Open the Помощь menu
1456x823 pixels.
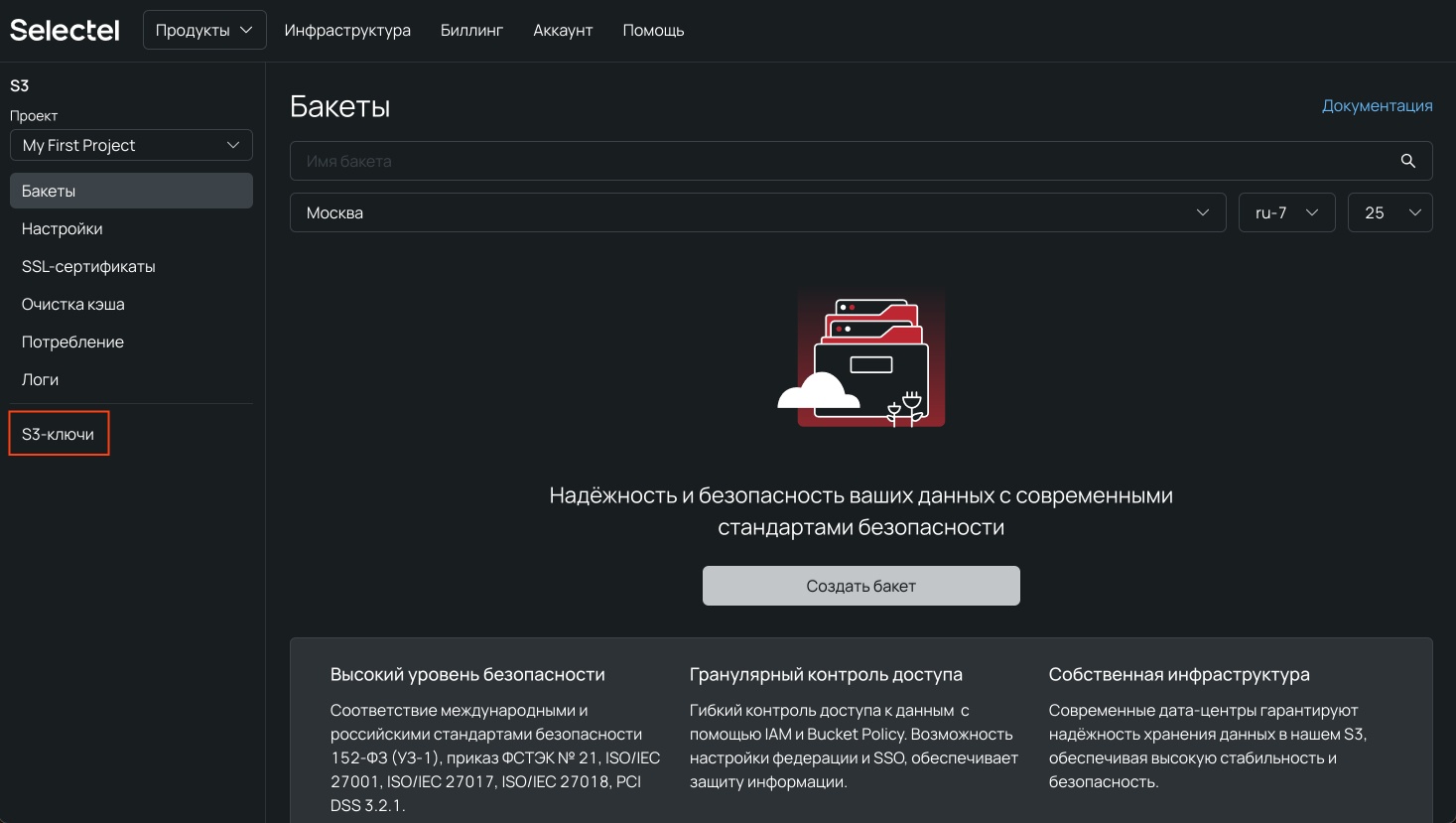(x=653, y=30)
